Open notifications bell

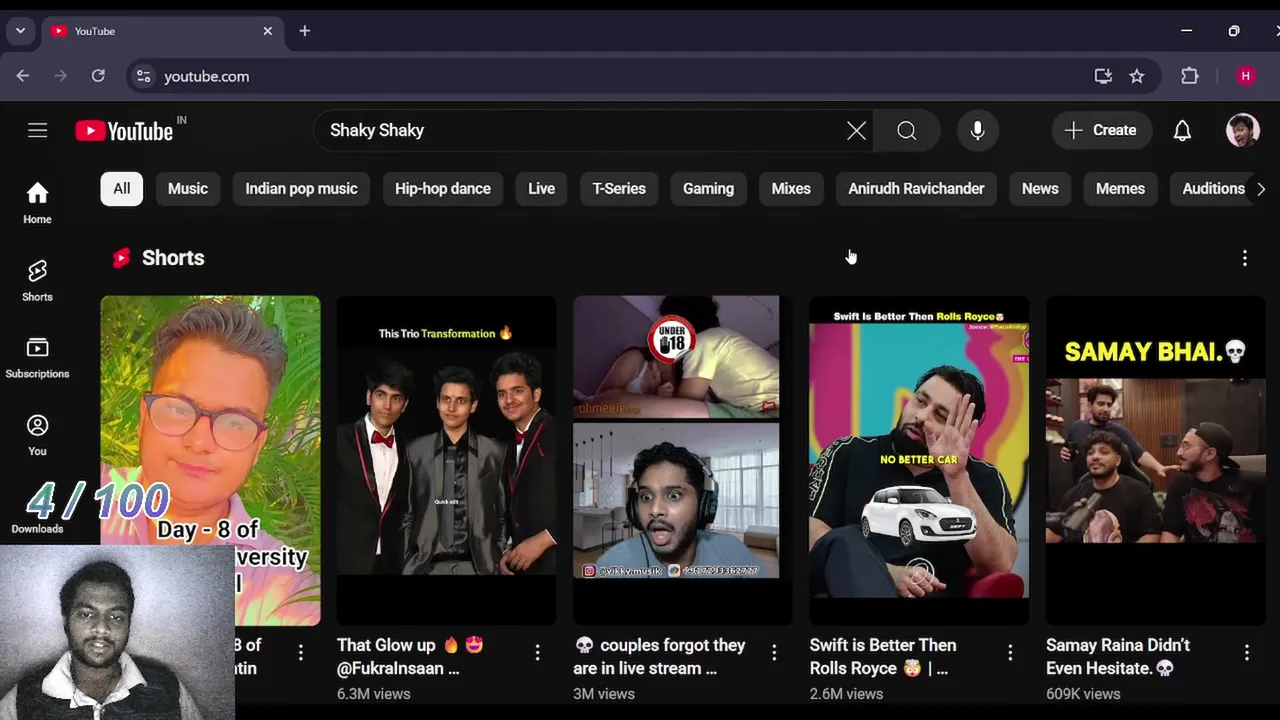coord(1182,130)
